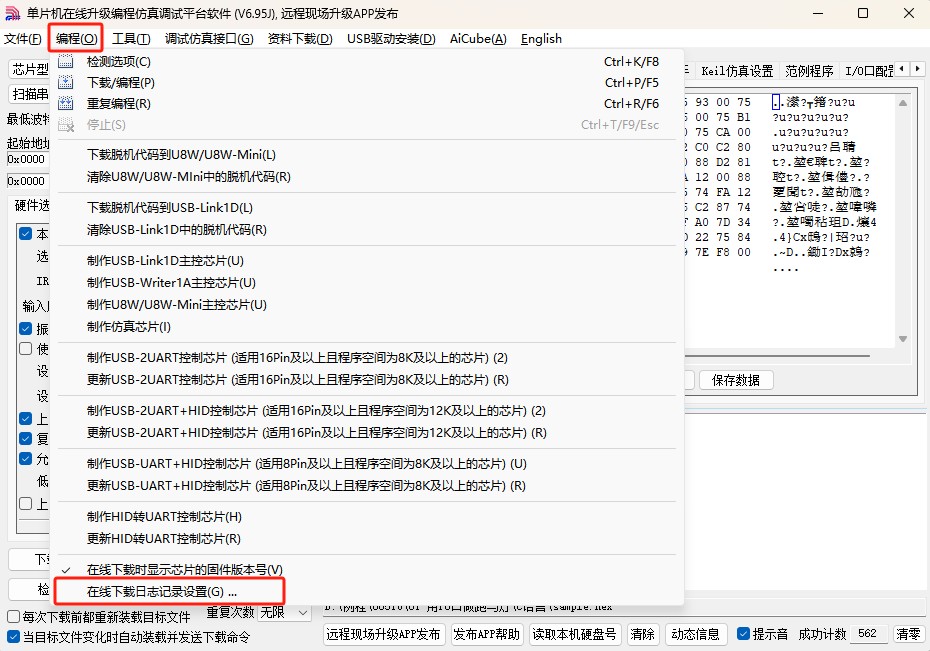Select 制作USB-Writer1A主控芯片(U)
The width and height of the screenshot is (930, 651).
[367, 283]
